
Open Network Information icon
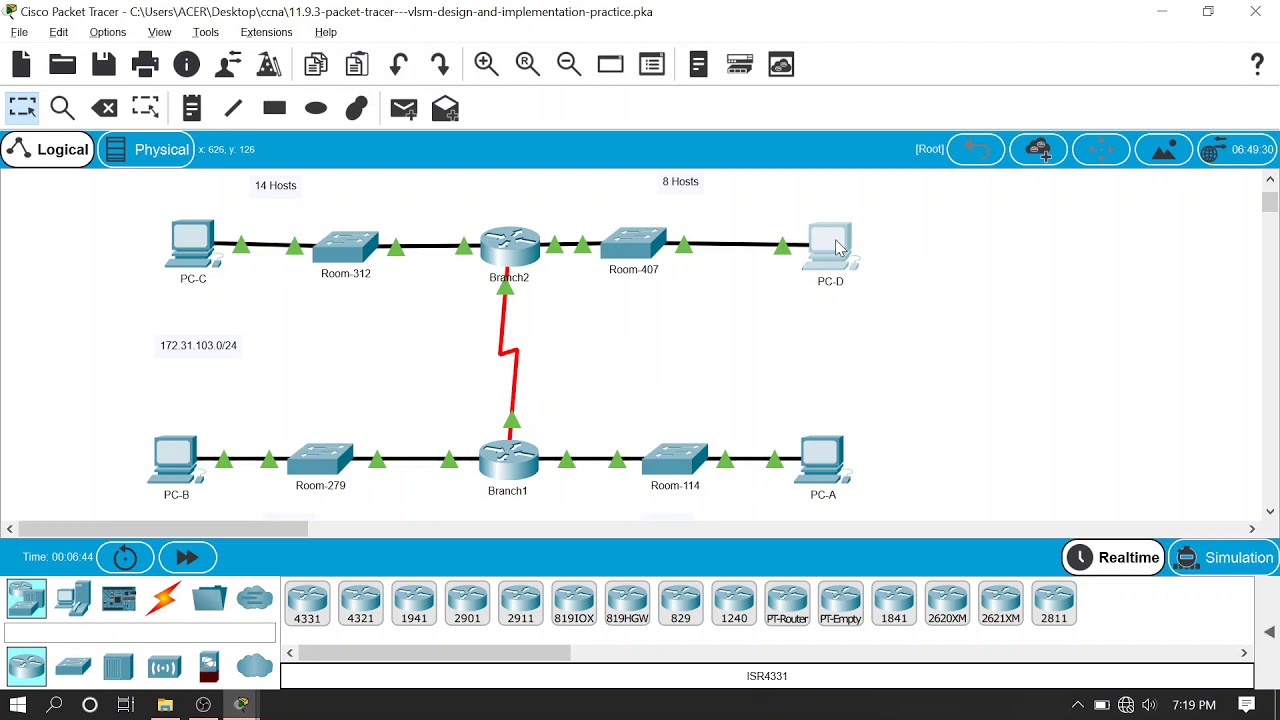tap(186, 65)
